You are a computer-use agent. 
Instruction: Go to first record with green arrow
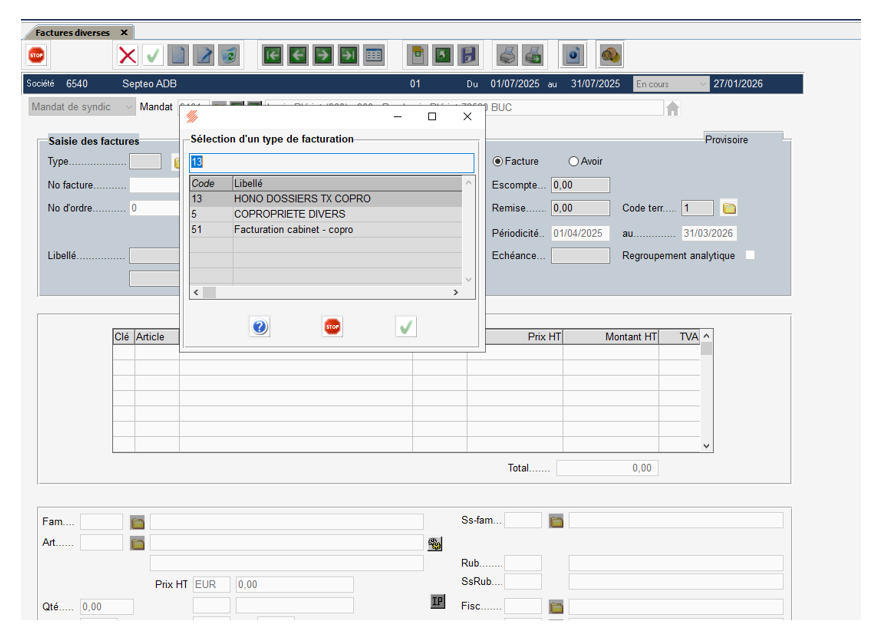[271, 55]
